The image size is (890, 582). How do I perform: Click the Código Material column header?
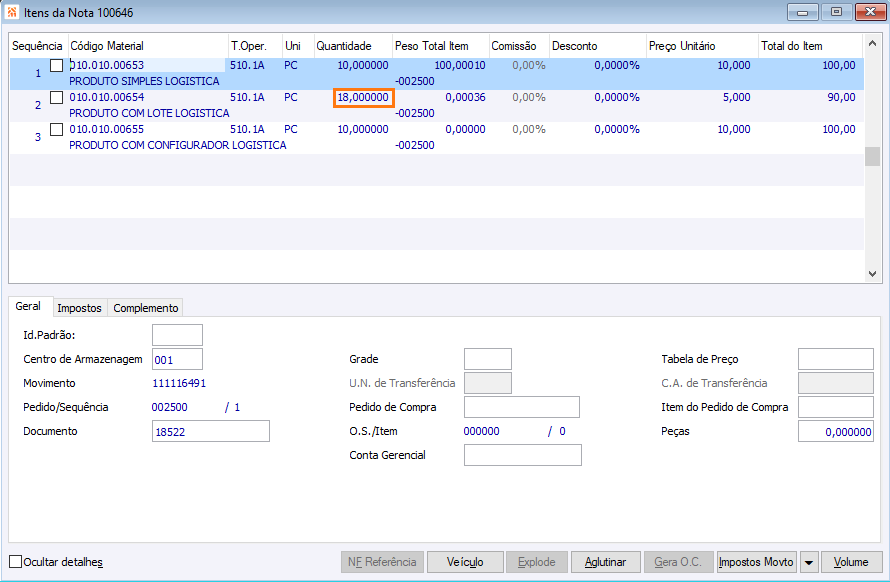148,46
